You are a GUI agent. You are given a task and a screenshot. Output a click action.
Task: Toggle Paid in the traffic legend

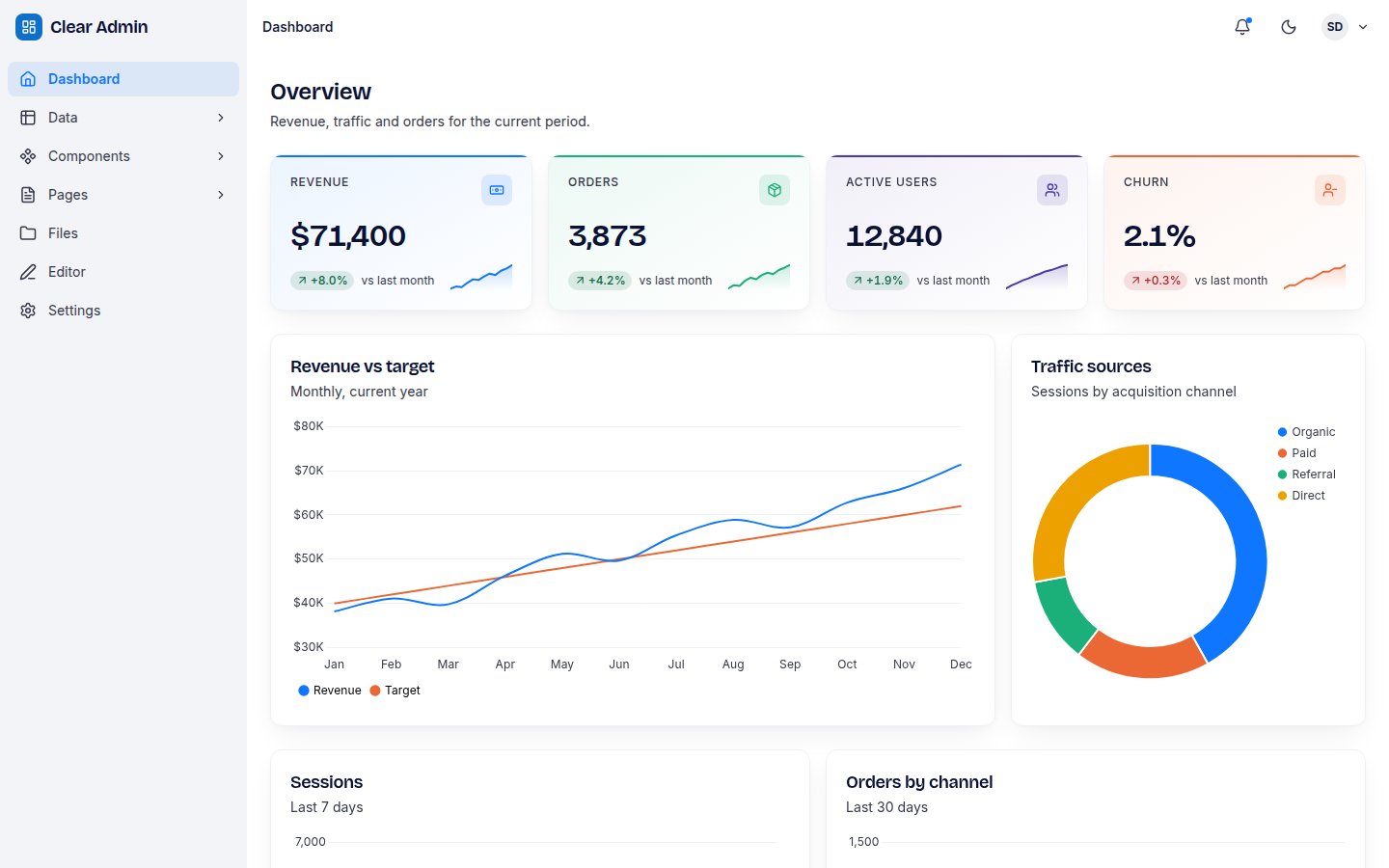[1296, 453]
